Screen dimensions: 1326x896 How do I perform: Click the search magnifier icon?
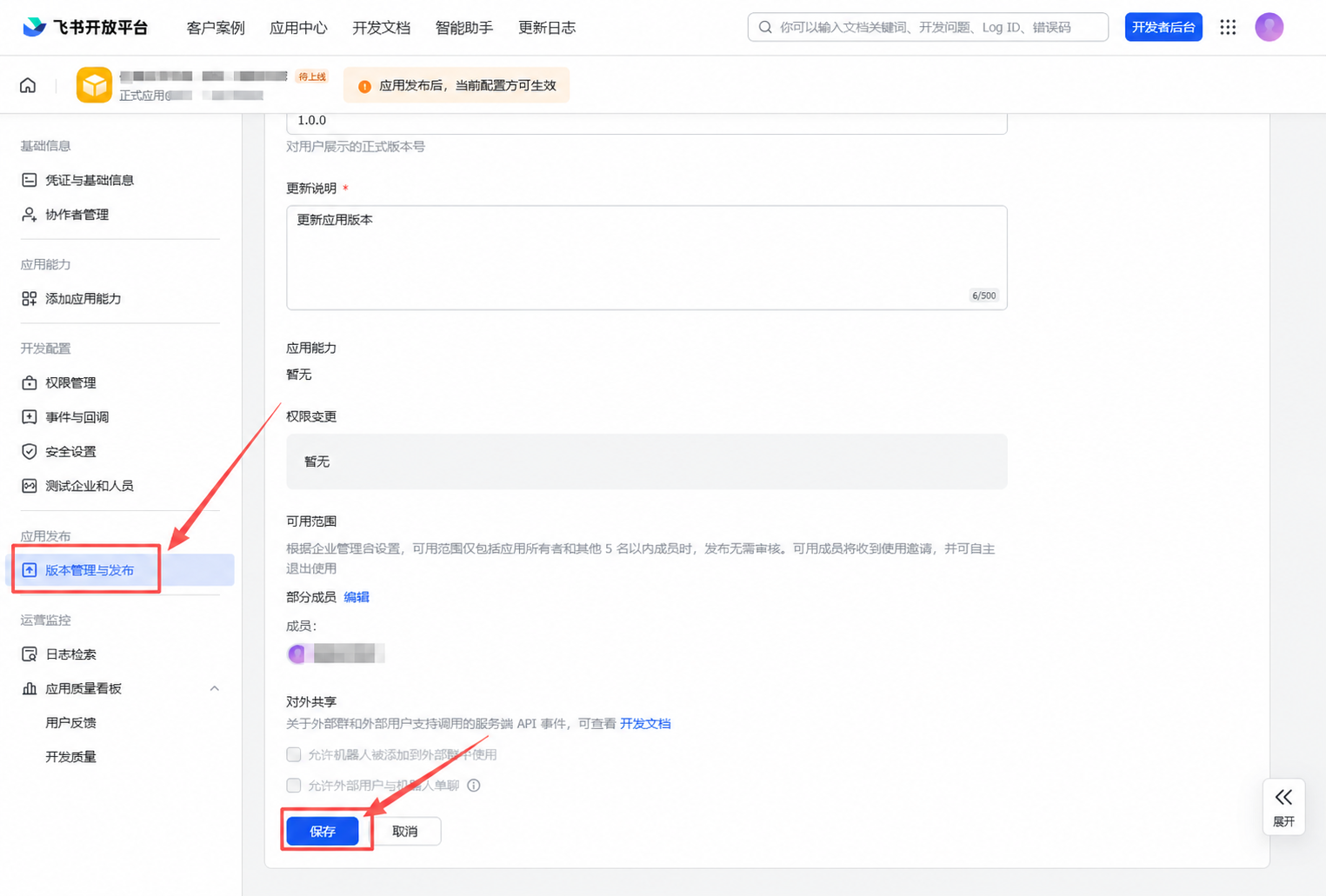[x=765, y=27]
